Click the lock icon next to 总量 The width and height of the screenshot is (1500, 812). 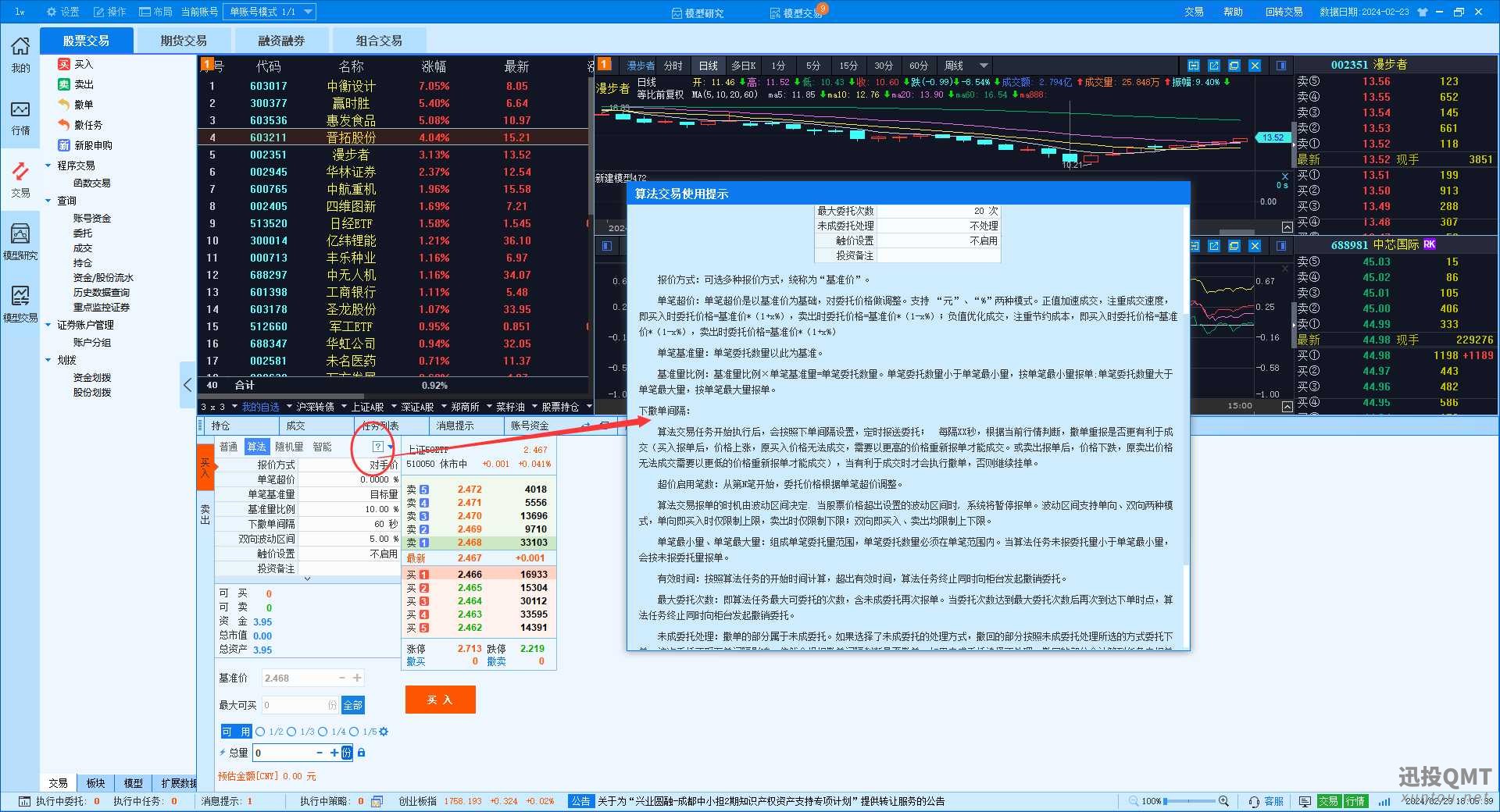click(x=361, y=753)
